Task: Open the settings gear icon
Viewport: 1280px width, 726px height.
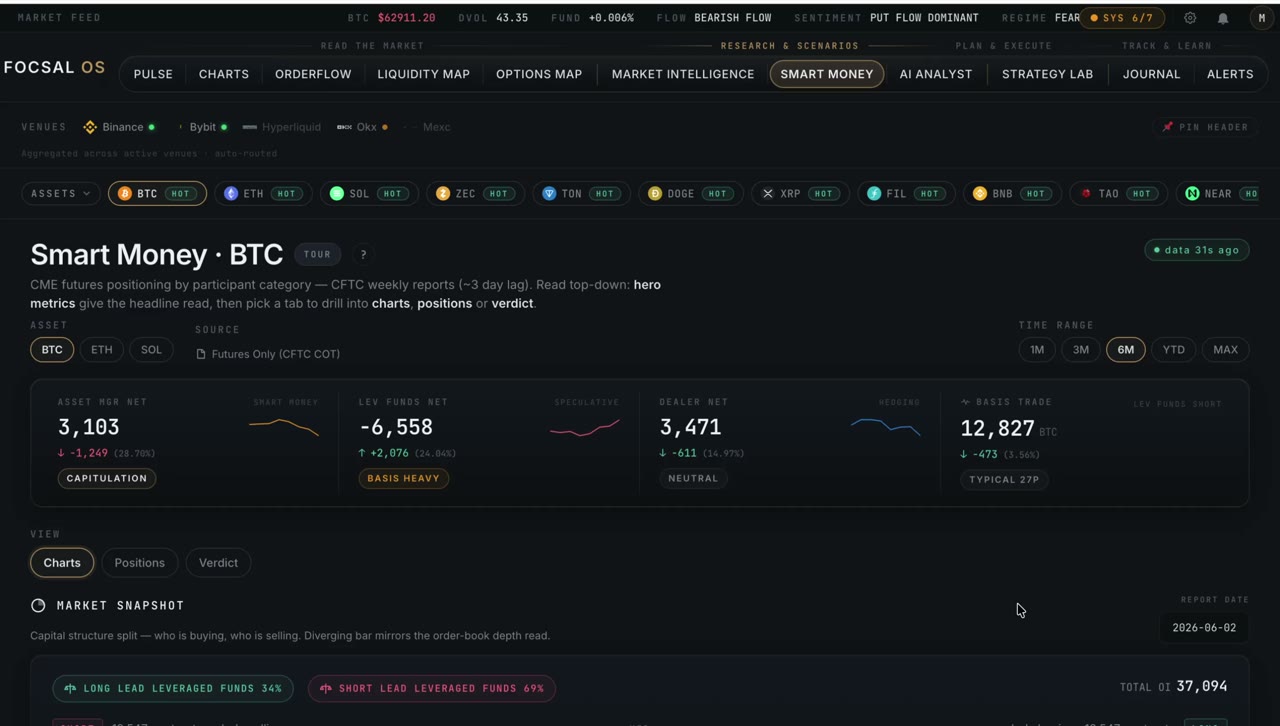Action: 1190,18
